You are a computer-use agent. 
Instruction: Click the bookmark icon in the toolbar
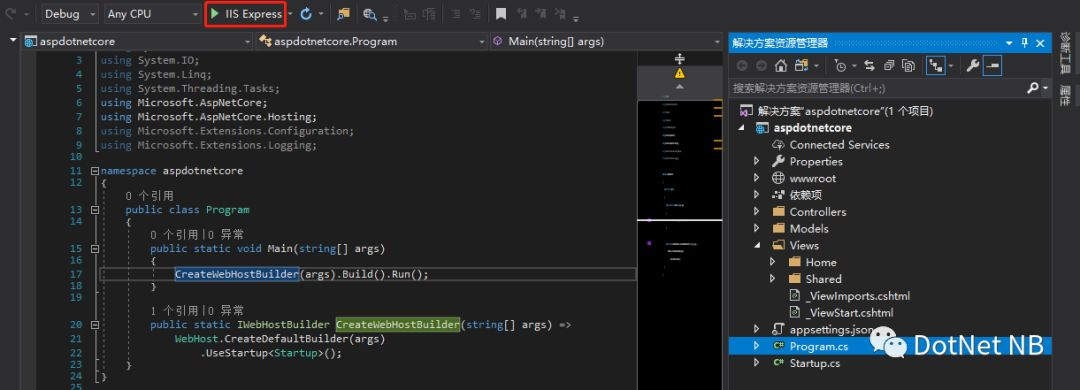point(501,14)
